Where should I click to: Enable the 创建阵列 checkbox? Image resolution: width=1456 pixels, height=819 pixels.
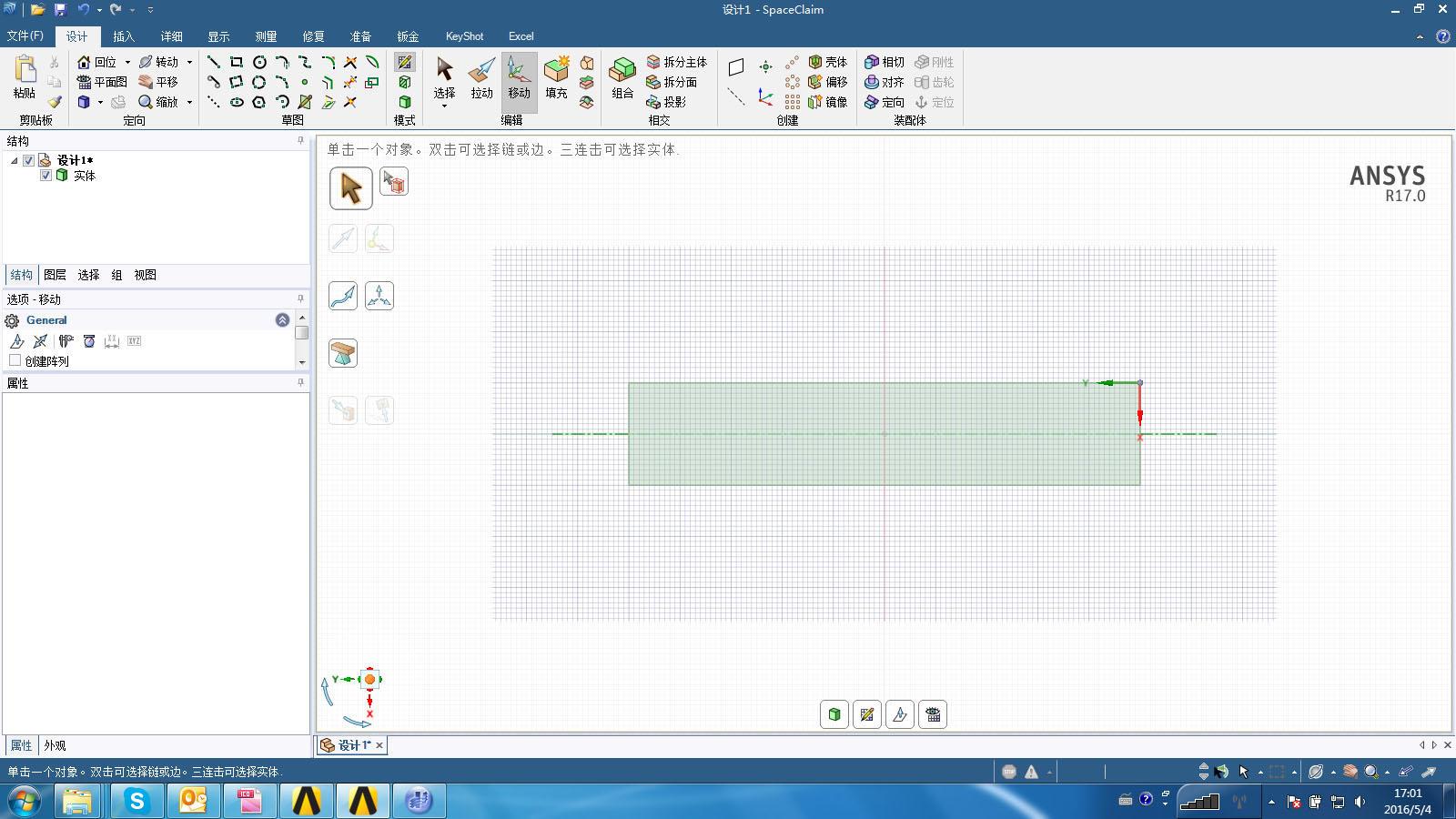point(15,360)
